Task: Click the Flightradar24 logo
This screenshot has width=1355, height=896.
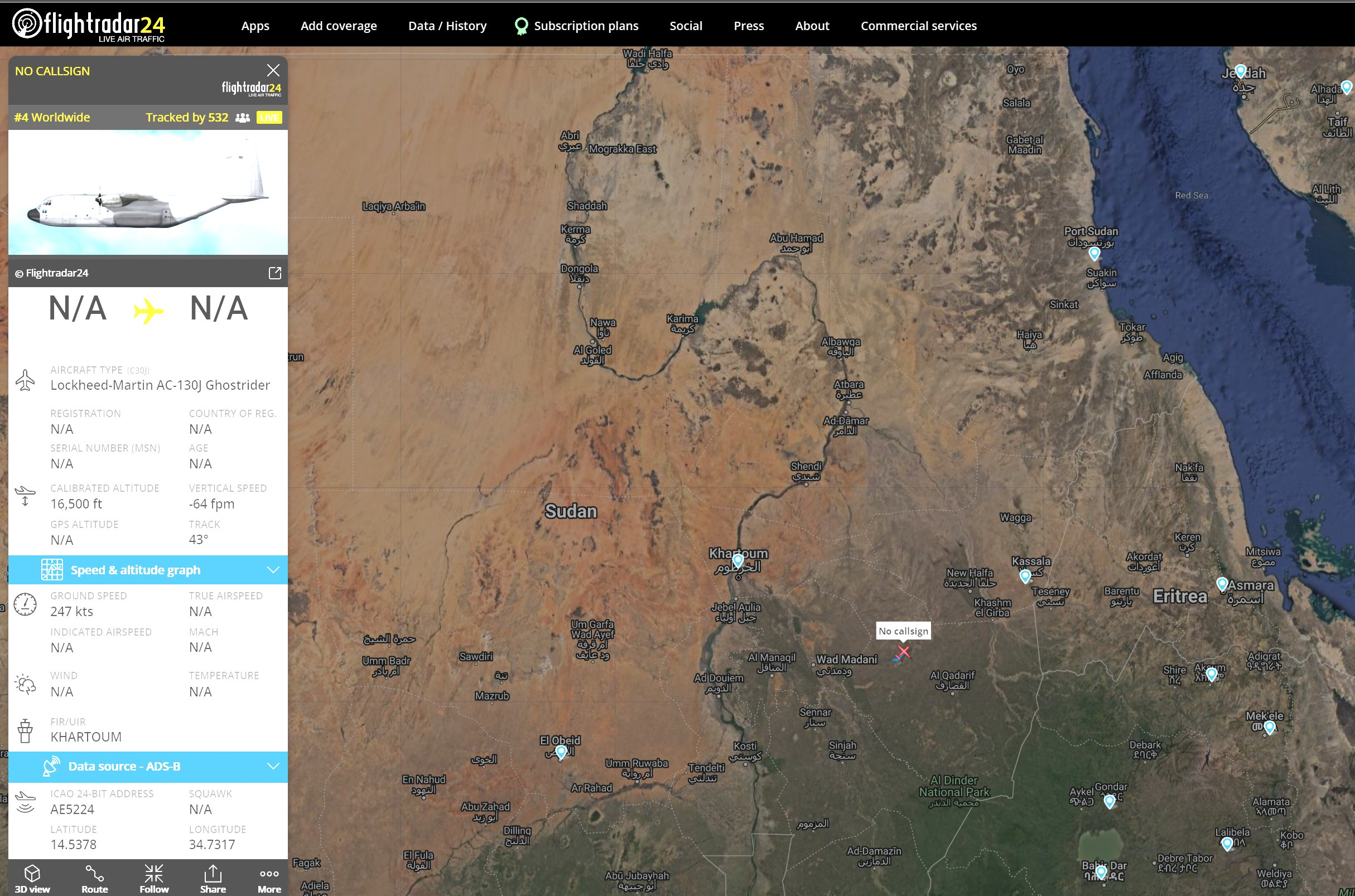Action: point(89,25)
